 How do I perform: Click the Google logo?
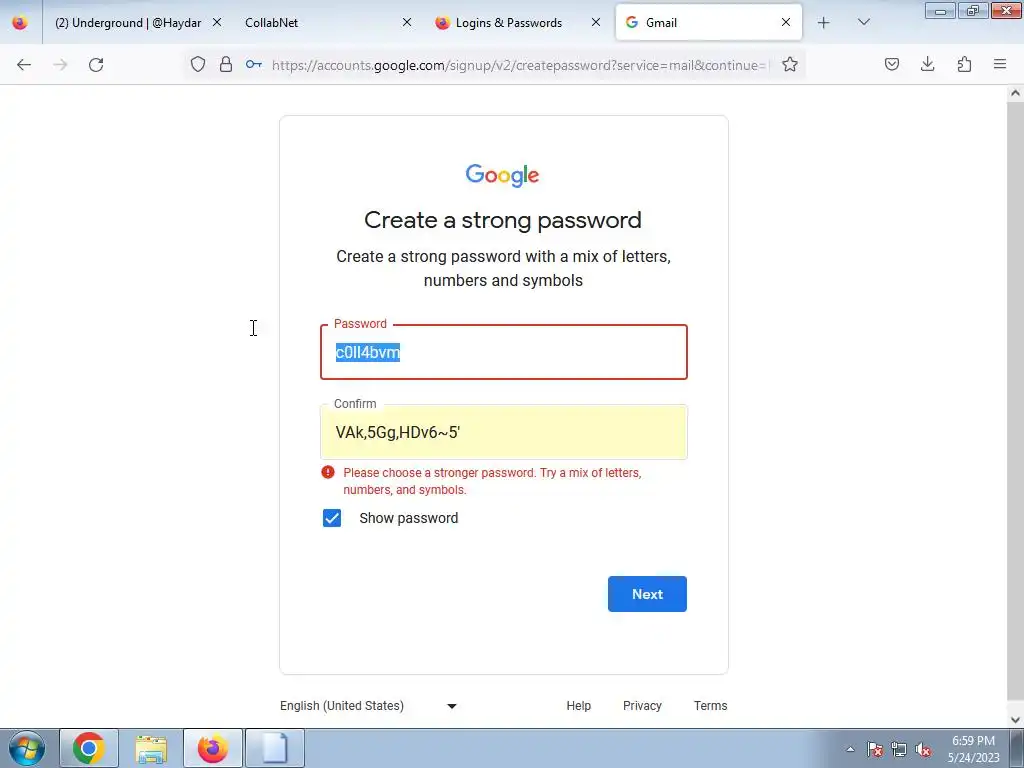click(x=502, y=175)
